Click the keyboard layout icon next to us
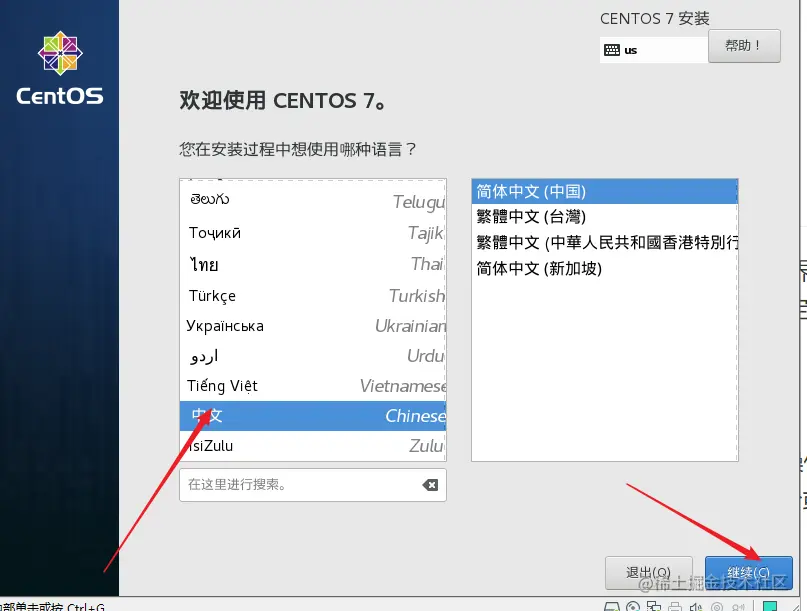 611,50
